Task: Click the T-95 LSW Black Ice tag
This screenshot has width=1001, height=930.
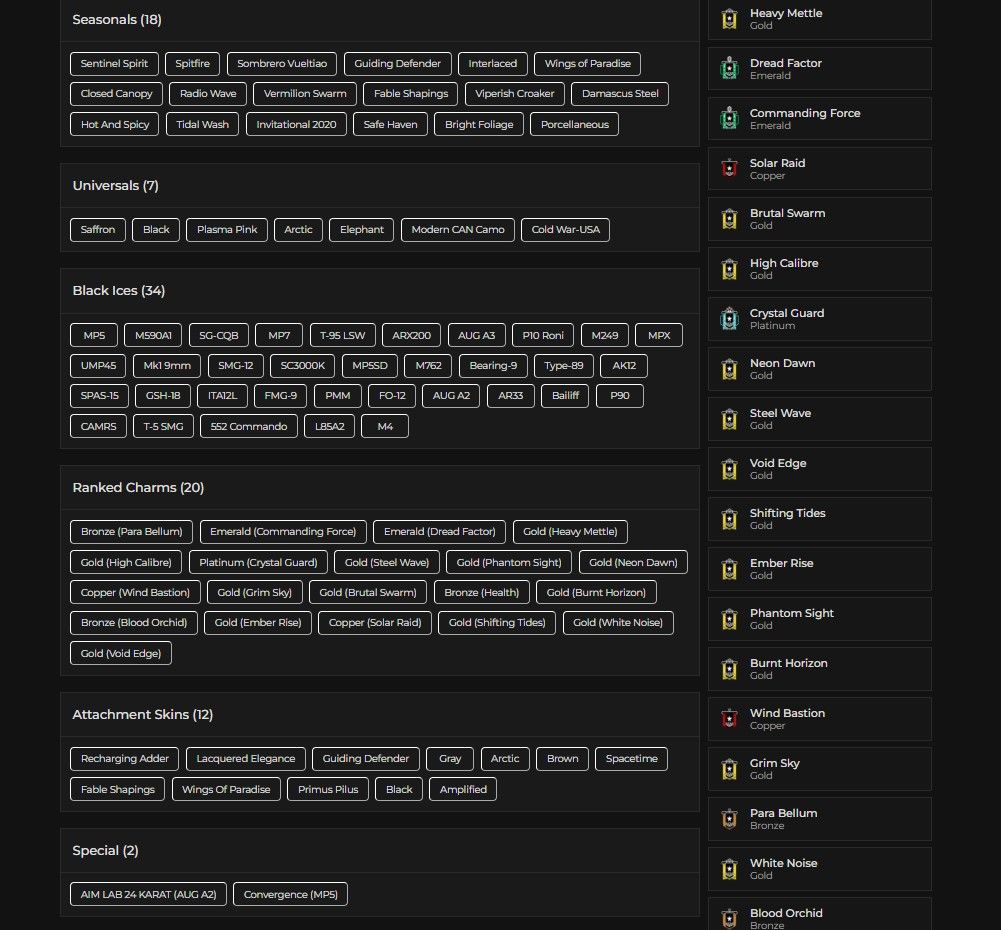Action: pyautogui.click(x=343, y=335)
